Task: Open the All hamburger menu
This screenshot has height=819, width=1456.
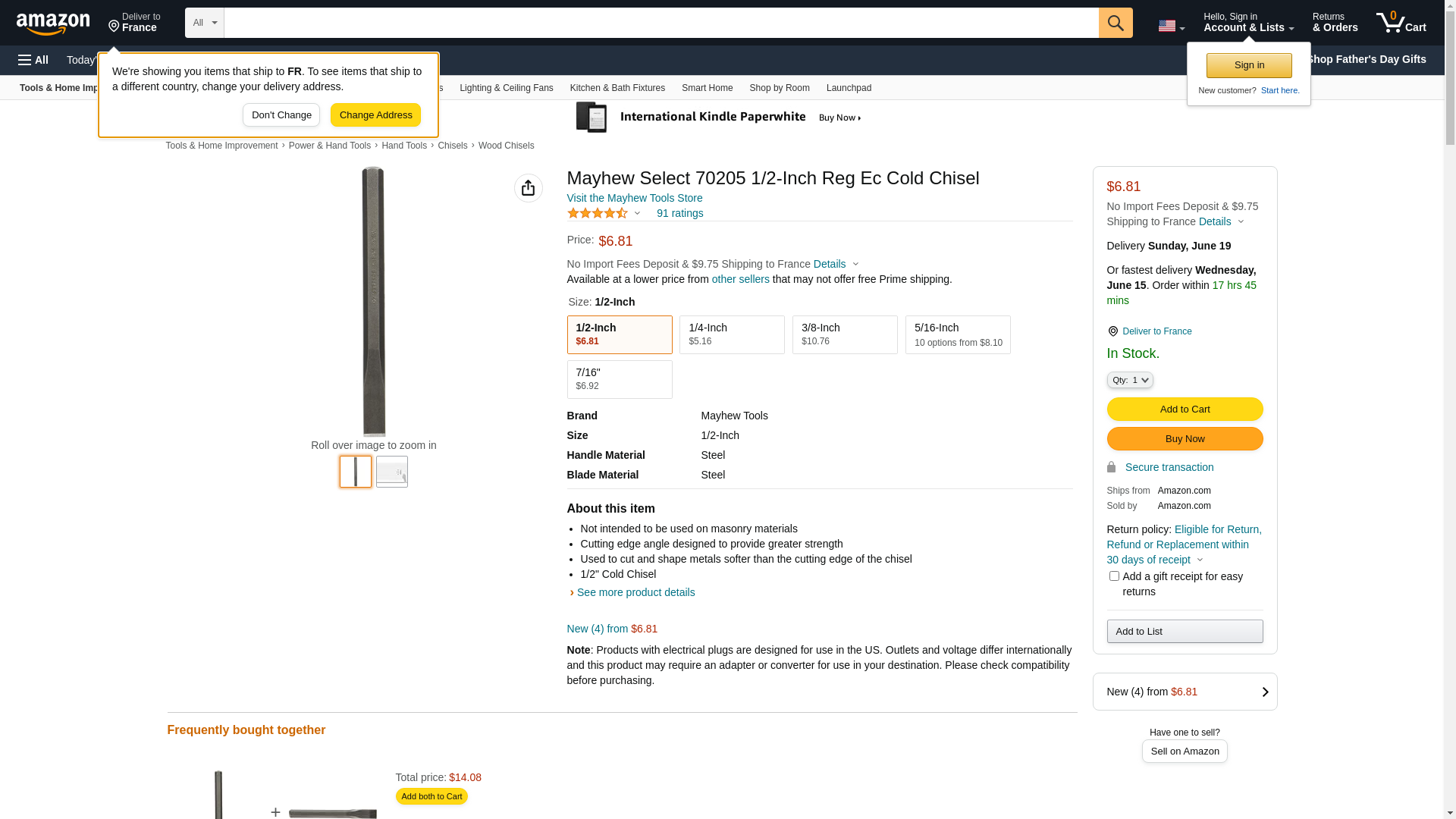Action: [x=33, y=60]
